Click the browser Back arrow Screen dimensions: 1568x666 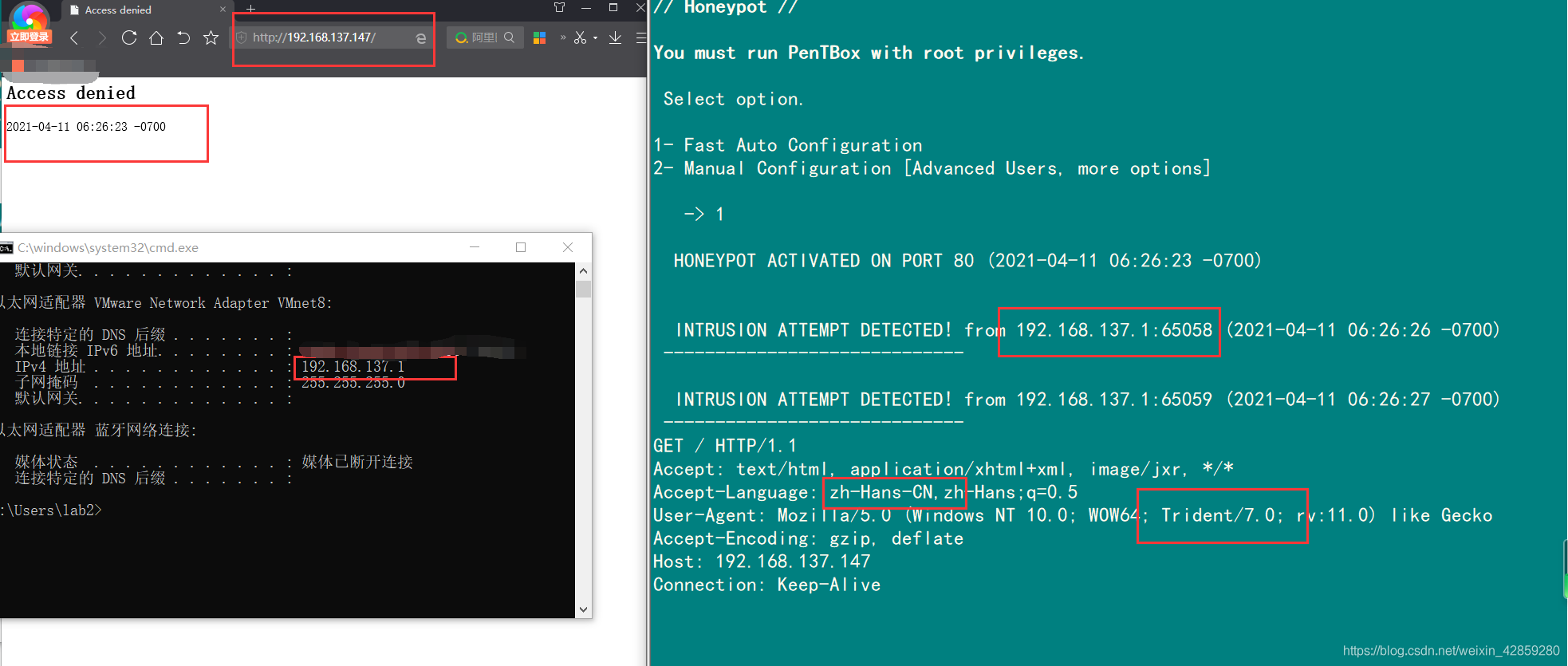point(74,37)
